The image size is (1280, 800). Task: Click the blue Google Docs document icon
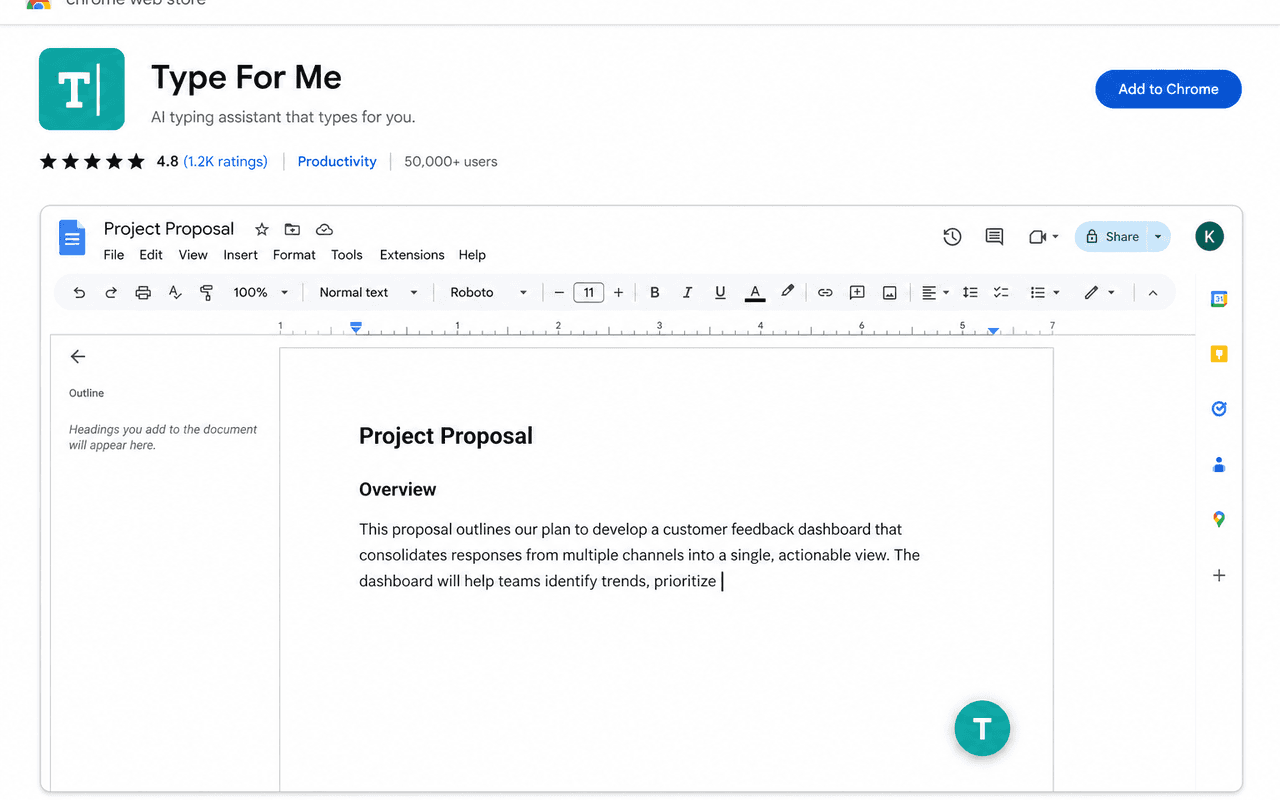(72, 238)
